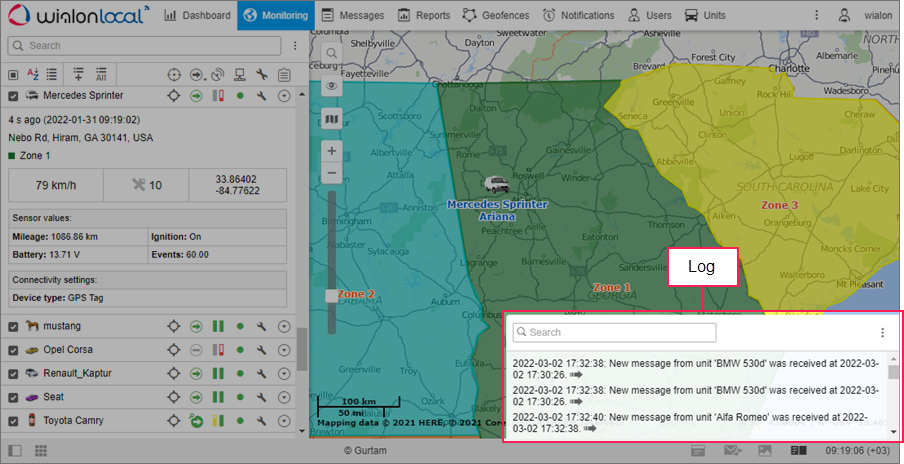Go to the Geofences tab
Image resolution: width=904 pixels, height=464 pixels.
click(497, 16)
